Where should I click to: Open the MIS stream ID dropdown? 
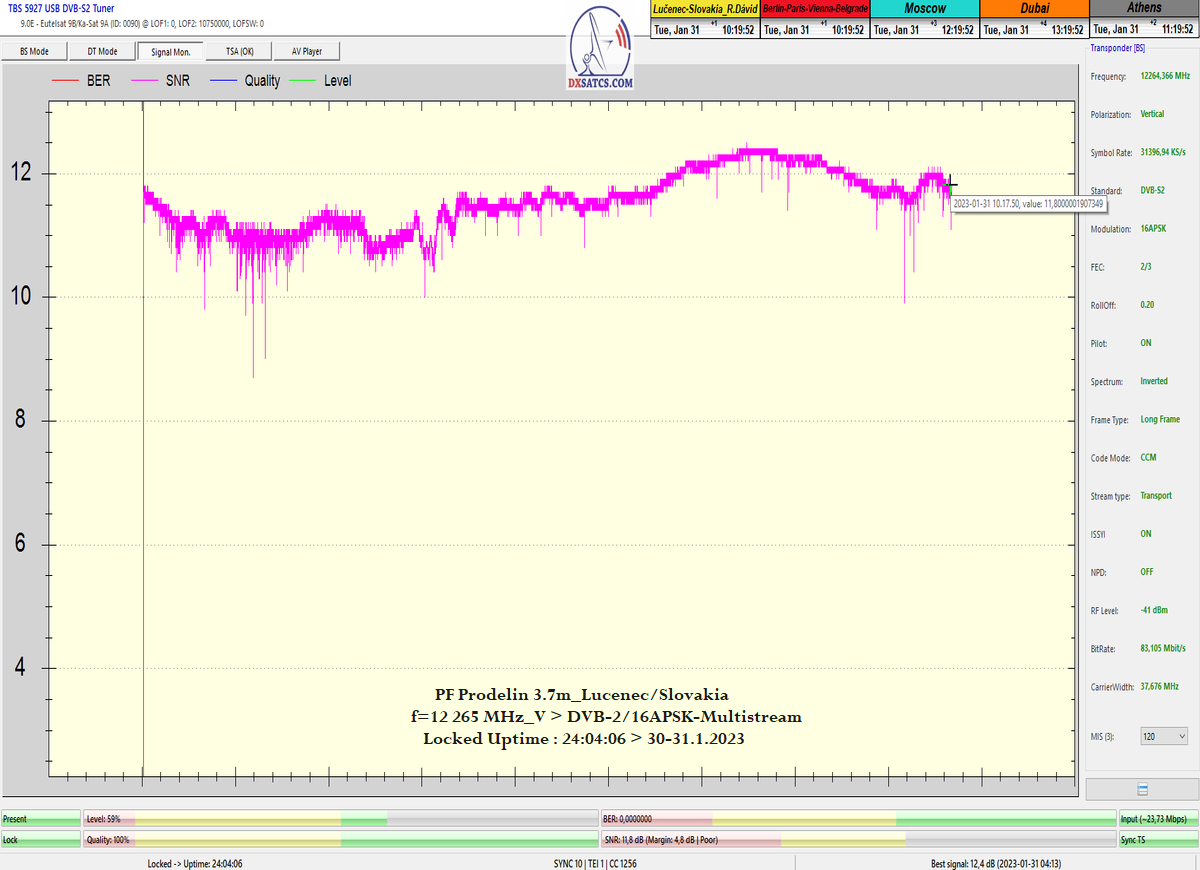point(1163,736)
